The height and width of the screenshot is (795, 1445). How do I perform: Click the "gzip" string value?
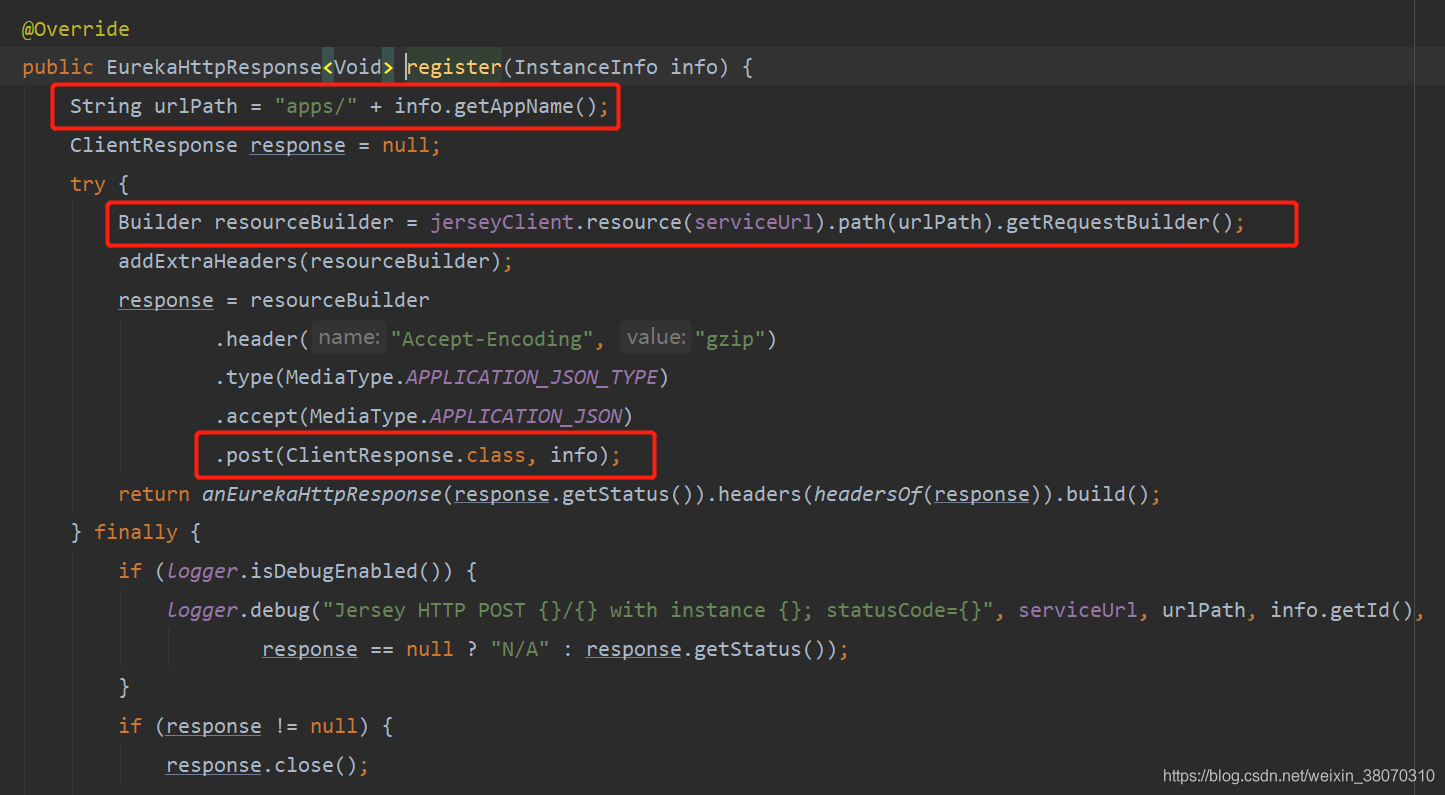coord(729,339)
